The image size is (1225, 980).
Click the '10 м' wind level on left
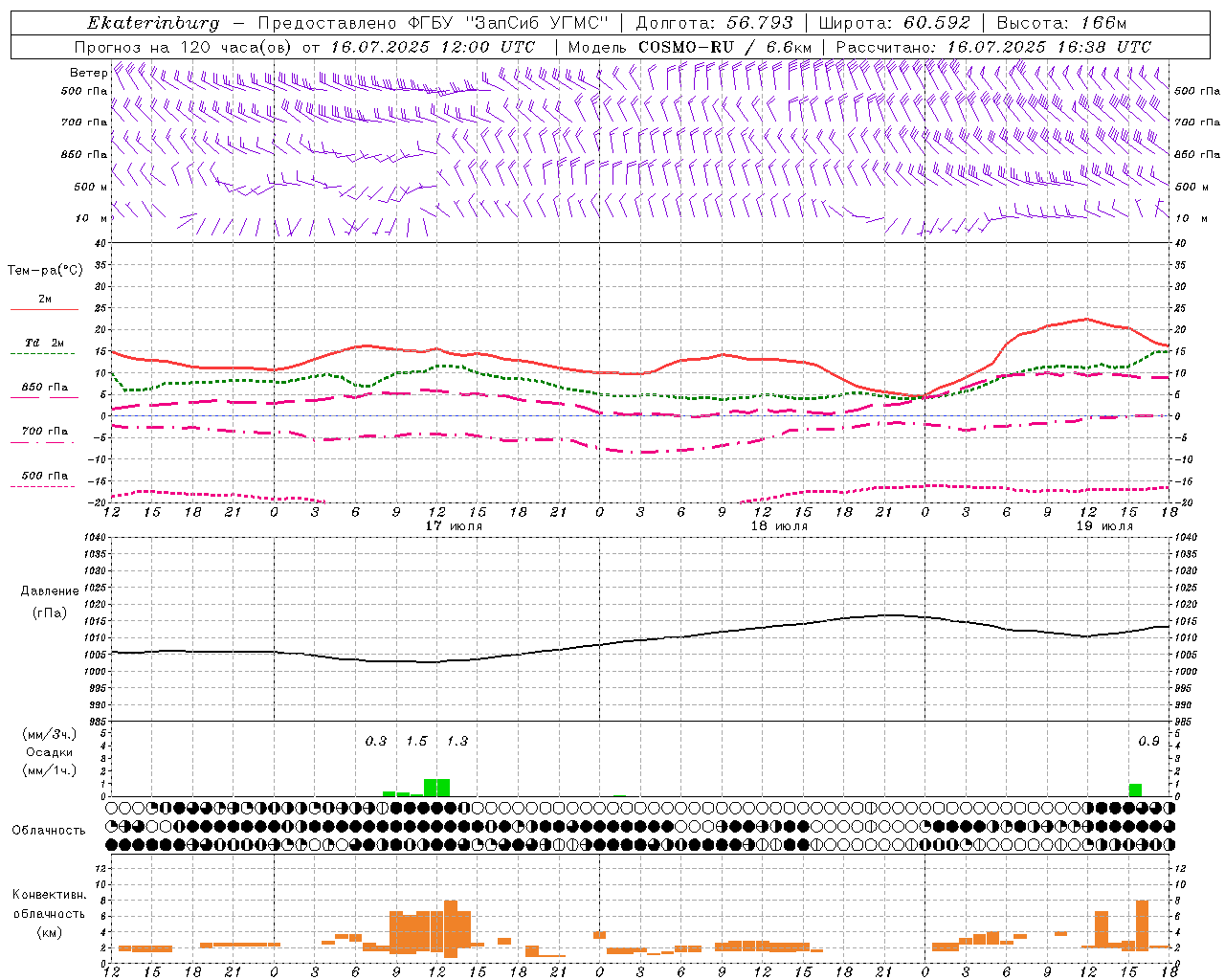(x=93, y=218)
